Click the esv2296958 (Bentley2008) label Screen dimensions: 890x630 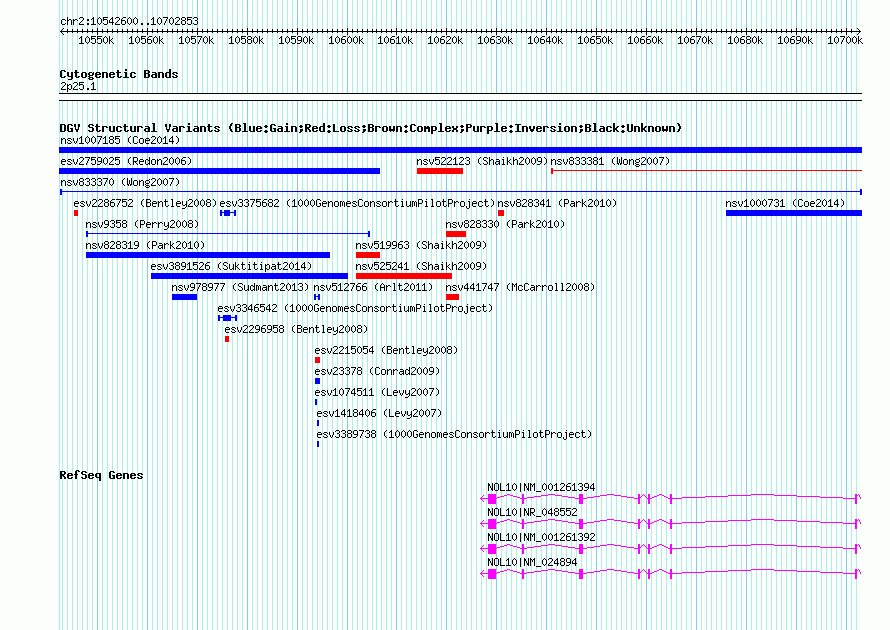296,329
